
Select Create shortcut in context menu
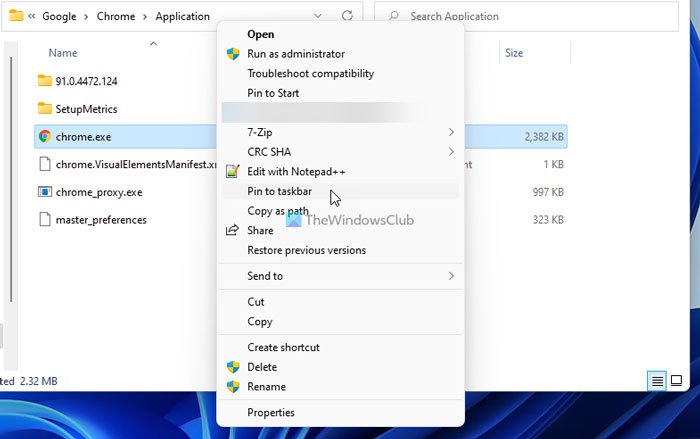tap(283, 347)
